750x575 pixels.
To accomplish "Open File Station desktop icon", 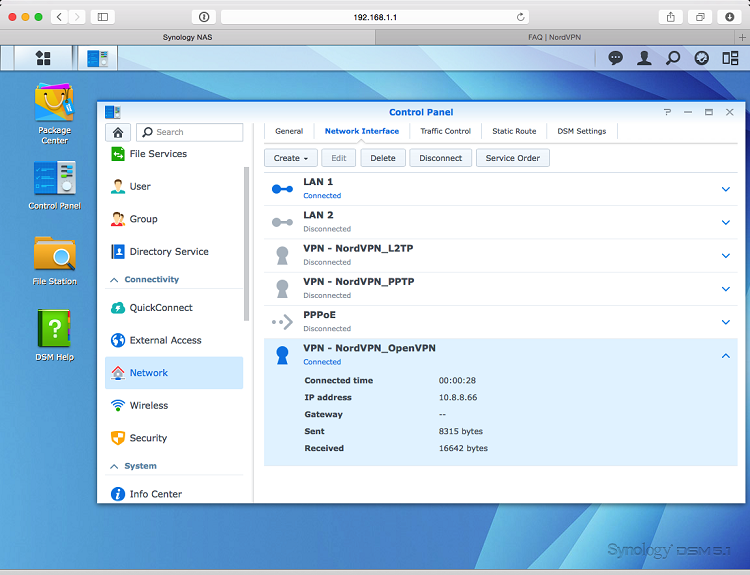I will coord(54,255).
